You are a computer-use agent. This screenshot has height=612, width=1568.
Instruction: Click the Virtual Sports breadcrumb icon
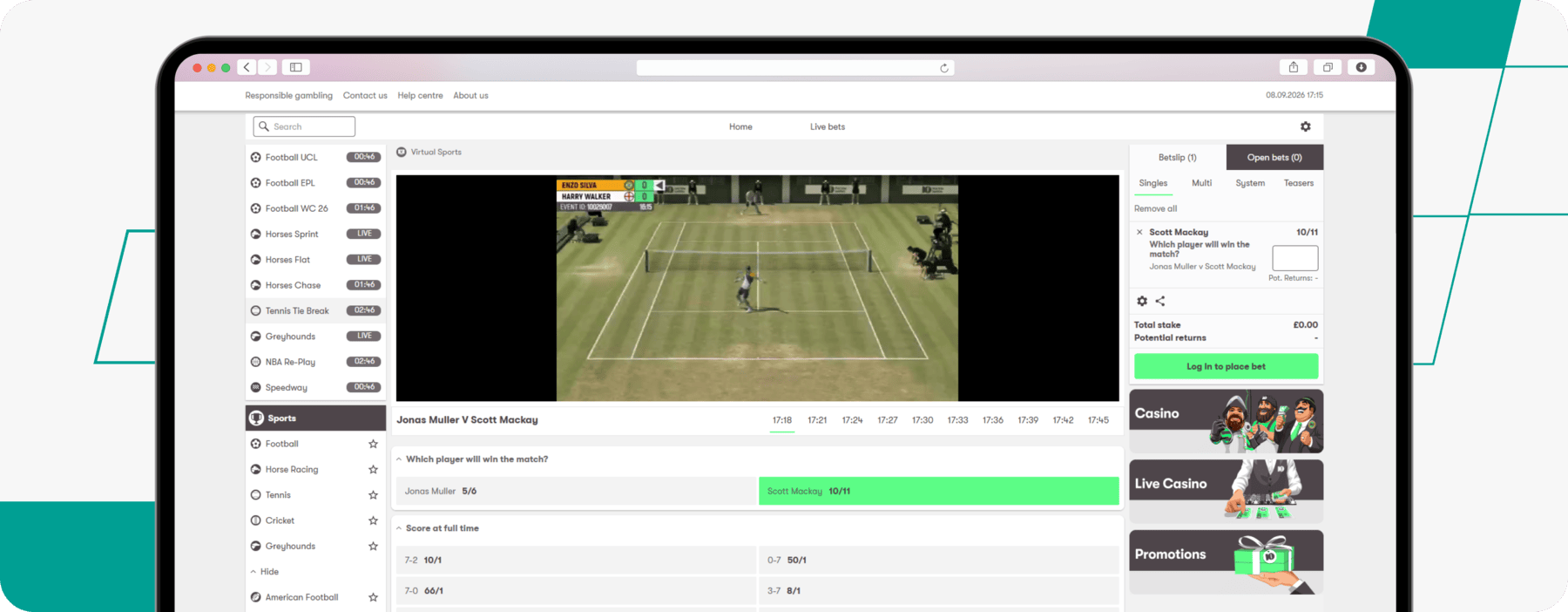[x=402, y=153]
